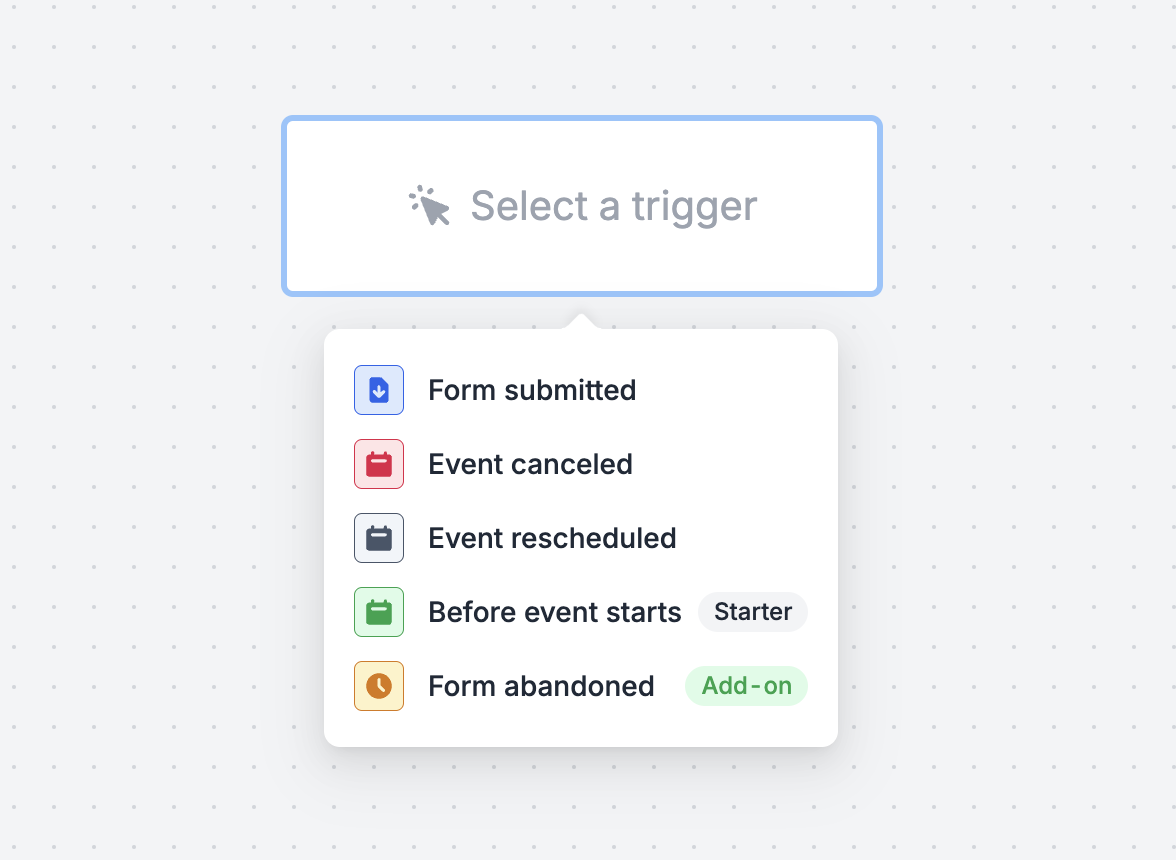Open the blue-outlined trigger node card
Image resolution: width=1176 pixels, height=860 pixels.
[582, 206]
